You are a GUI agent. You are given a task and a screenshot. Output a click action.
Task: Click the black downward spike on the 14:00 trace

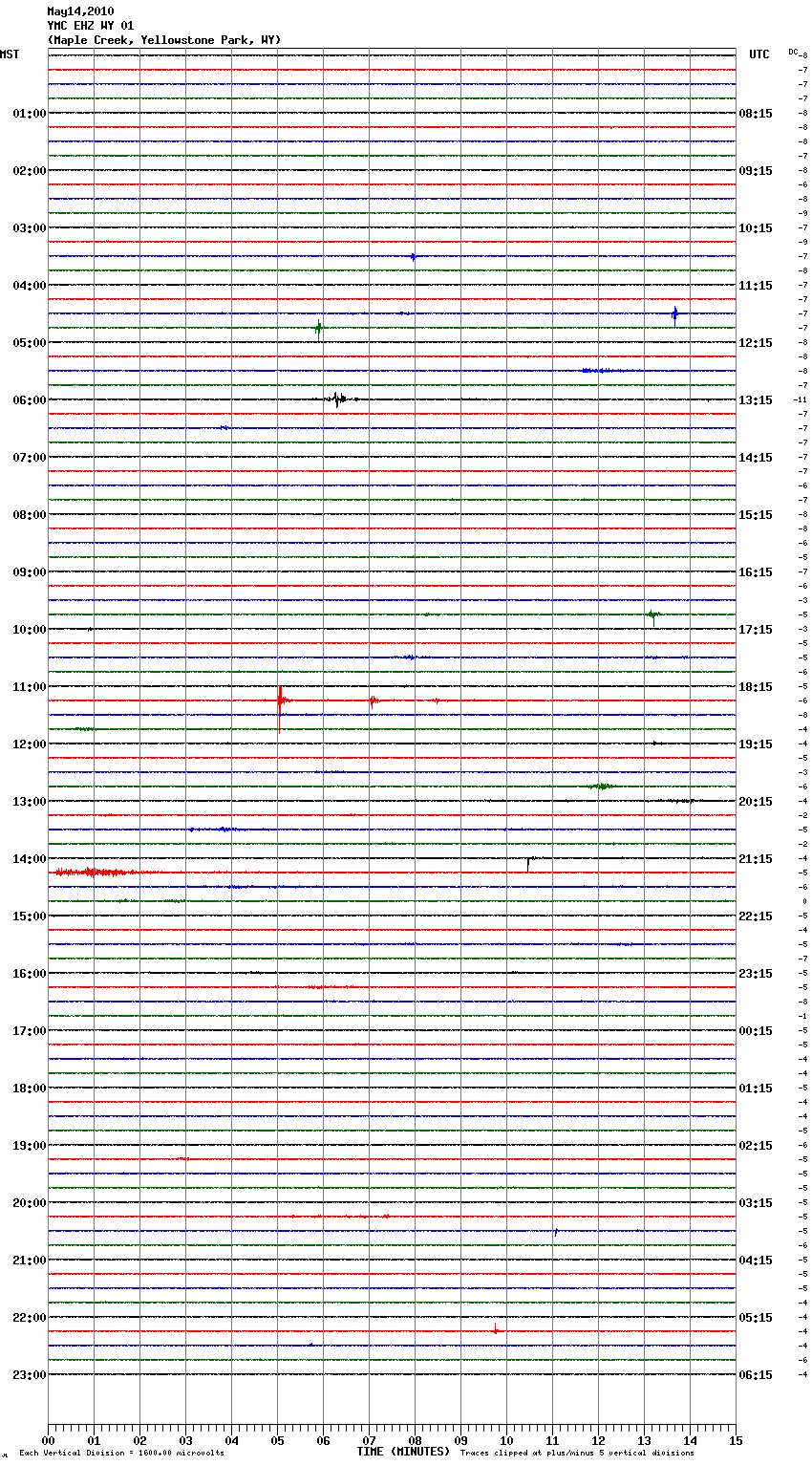coord(528,864)
